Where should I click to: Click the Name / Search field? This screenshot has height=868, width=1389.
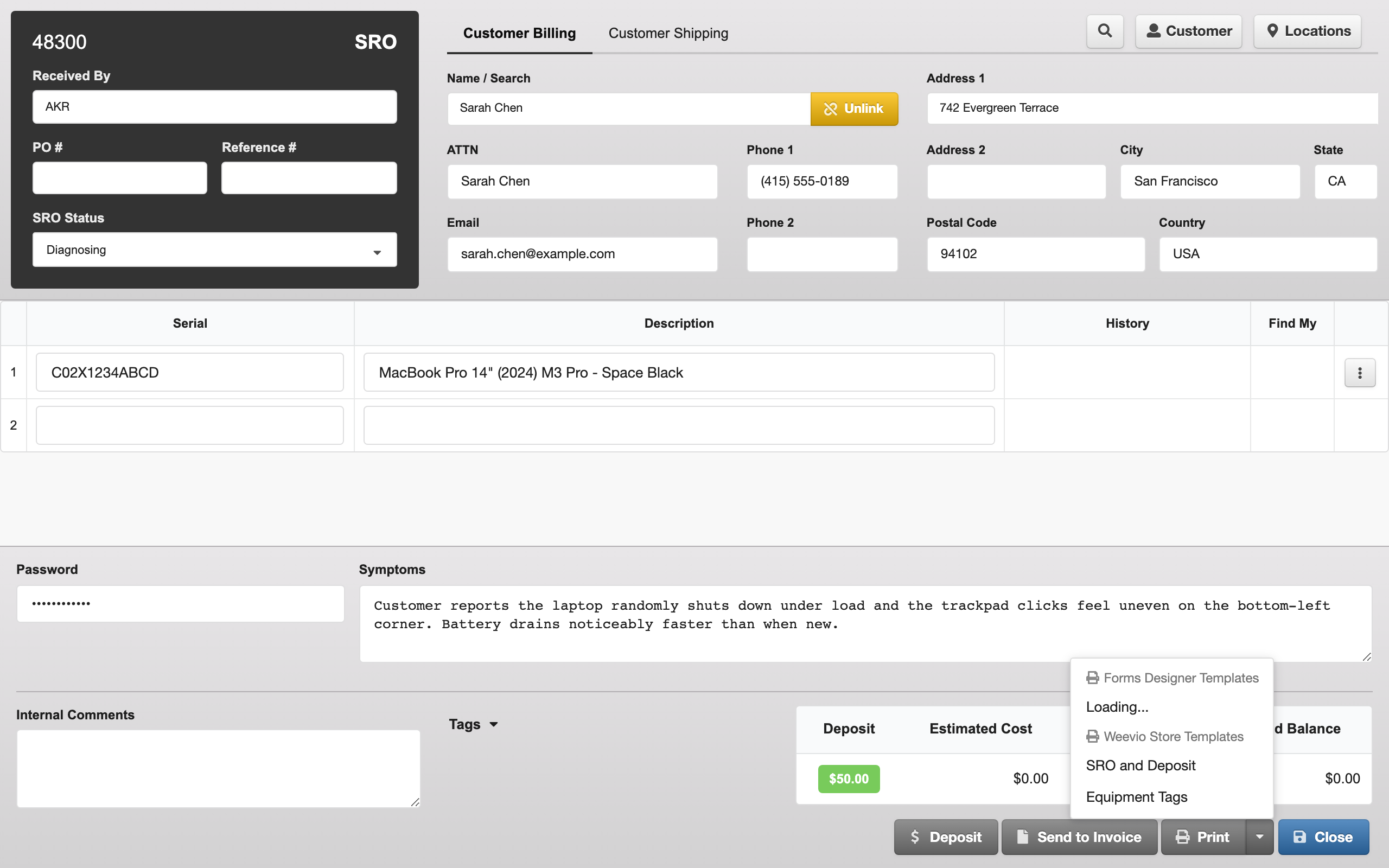click(x=629, y=108)
